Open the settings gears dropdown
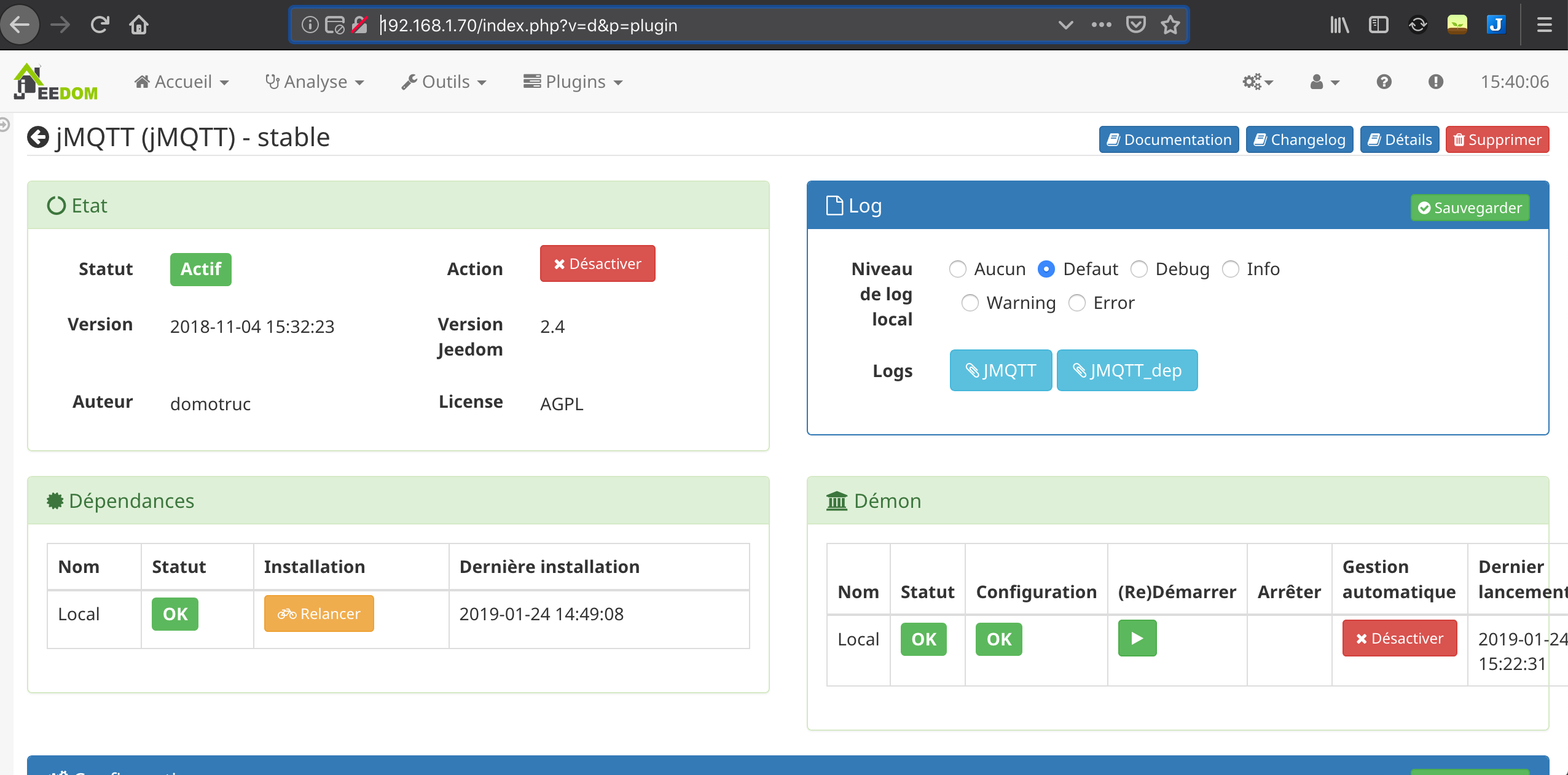The height and width of the screenshot is (775, 1568). pos(1257,82)
